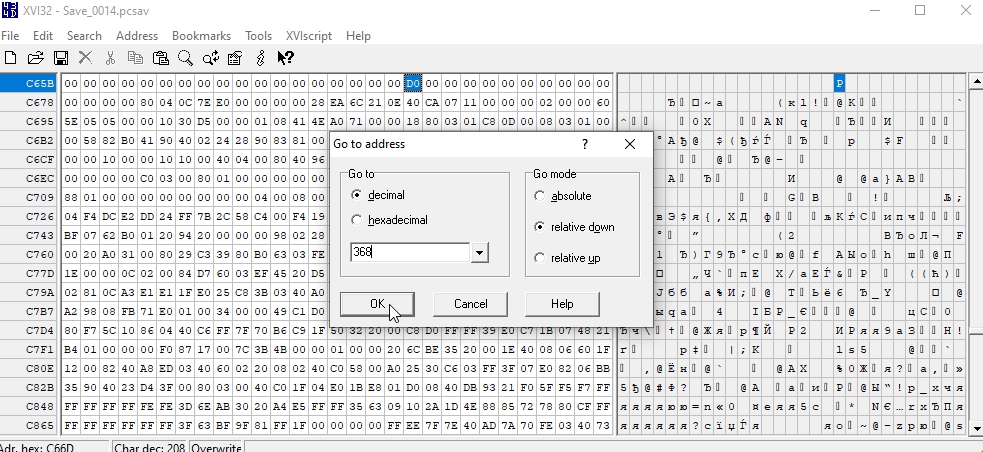Click row address C726
The width and height of the screenshot is (983, 452).
tap(29, 216)
